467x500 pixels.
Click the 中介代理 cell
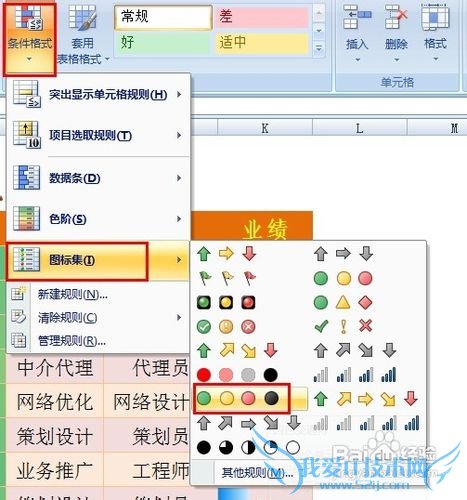[x=55, y=368]
